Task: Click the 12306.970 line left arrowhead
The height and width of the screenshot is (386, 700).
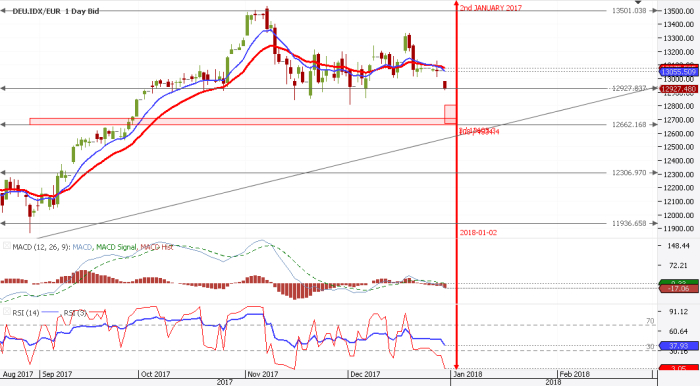Action: coord(3,173)
